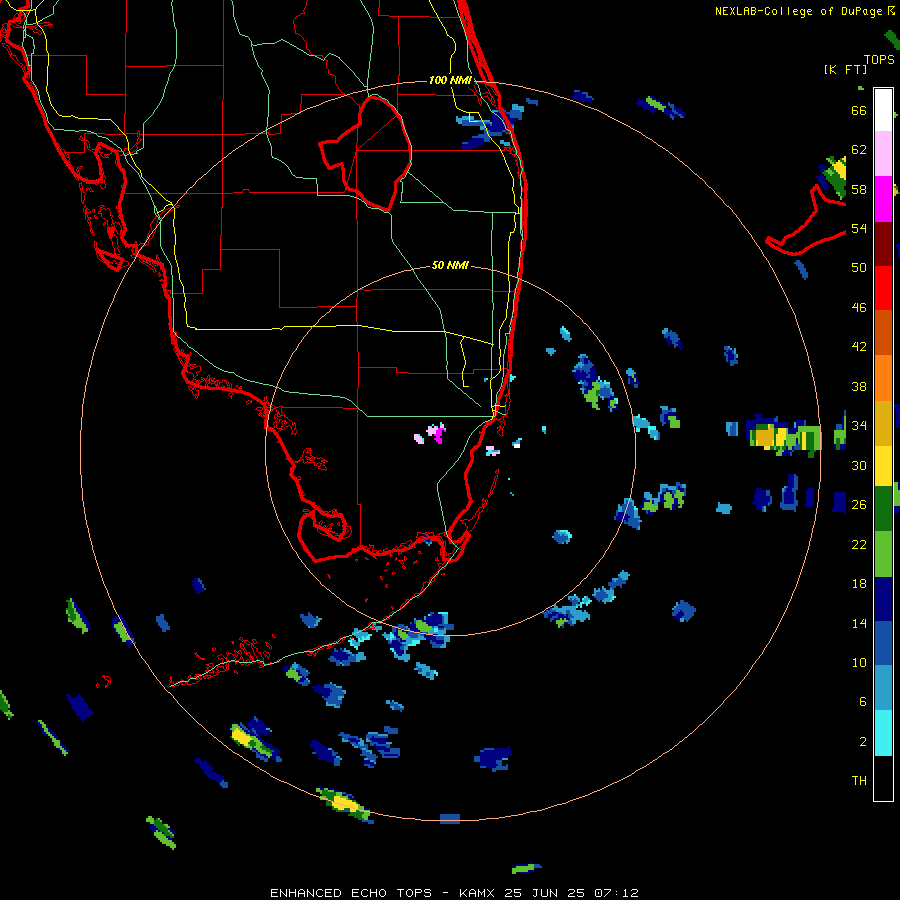The image size is (900, 900).
Task: Select the 58 legend scale value
Action: tap(859, 189)
